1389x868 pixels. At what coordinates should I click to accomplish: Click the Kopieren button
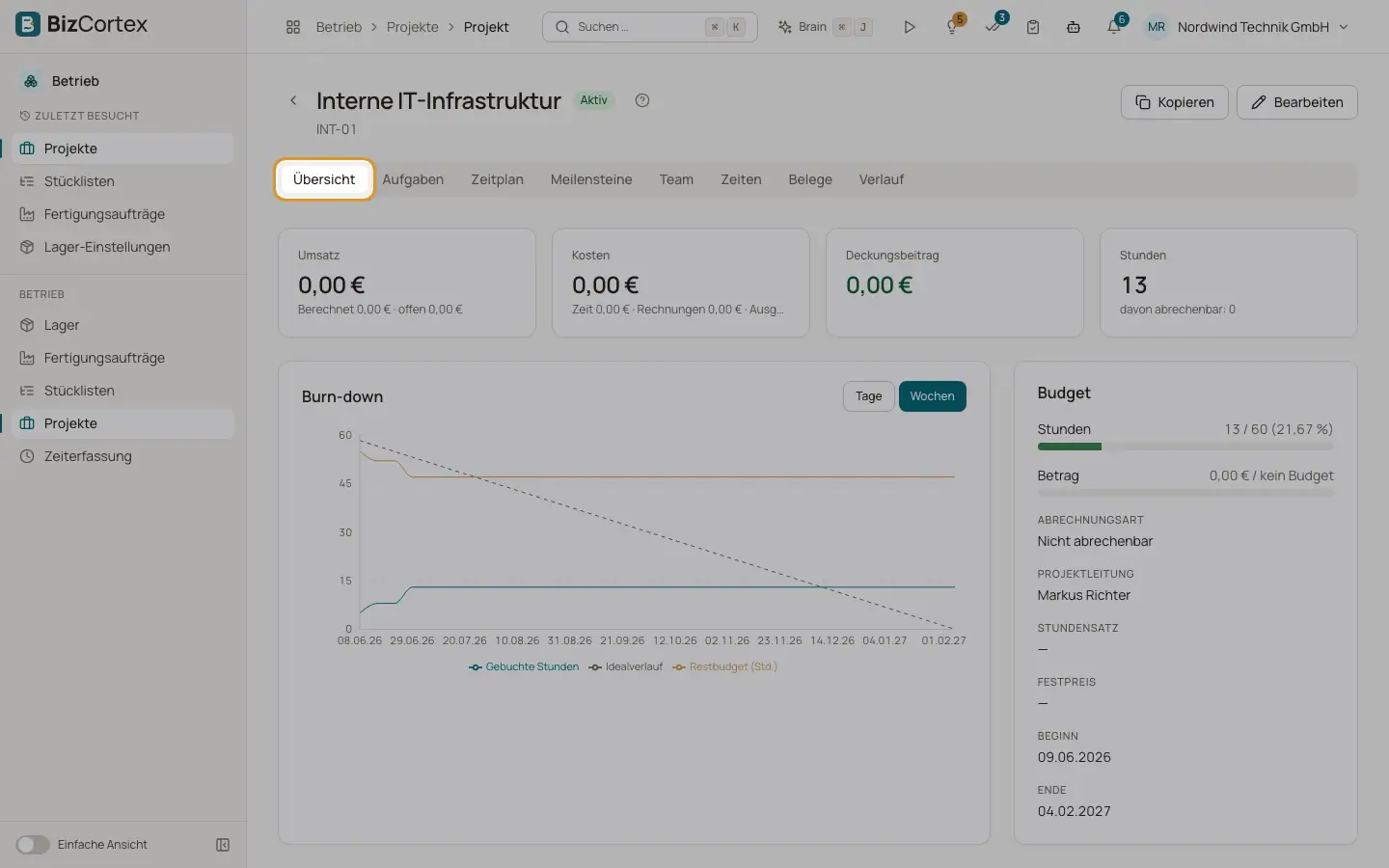pyautogui.click(x=1174, y=102)
